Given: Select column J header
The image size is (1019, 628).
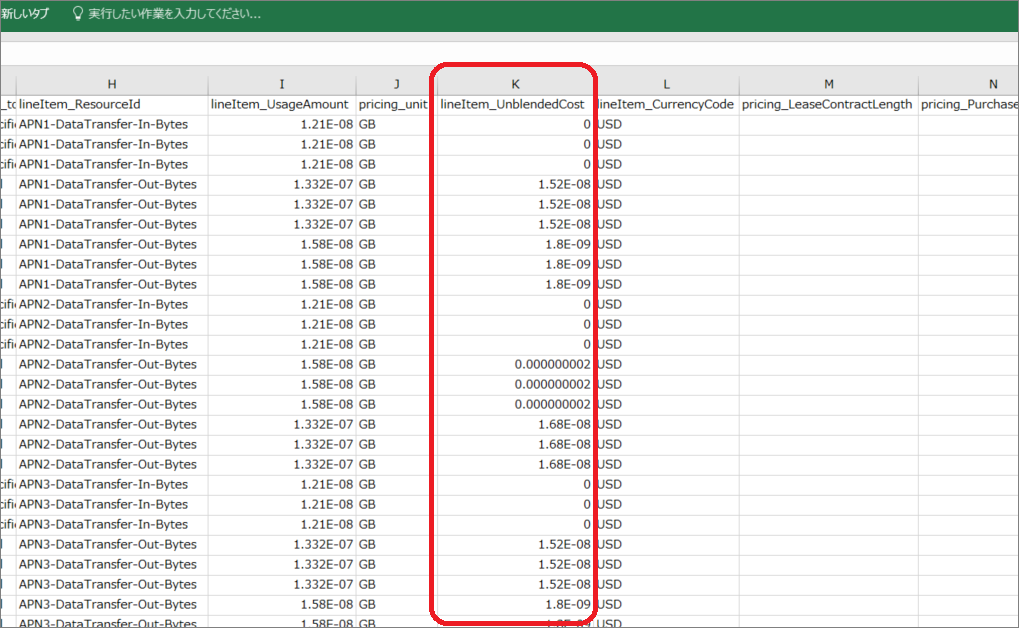Looking at the screenshot, I should click(396, 84).
